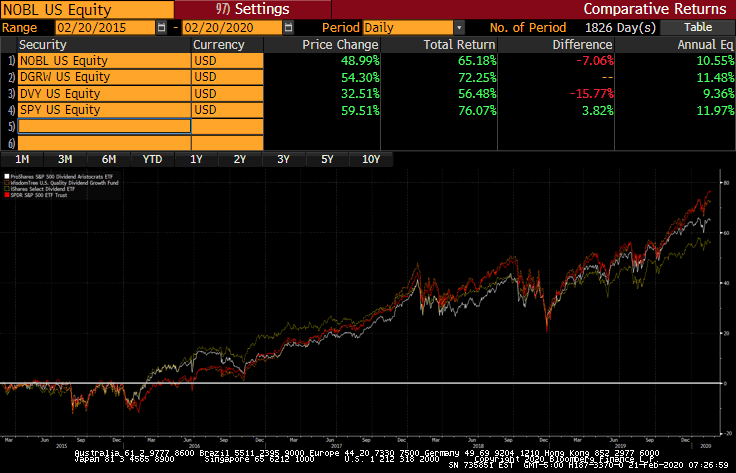
Task: Click the DVY difference value -15.77%
Action: 592,94
